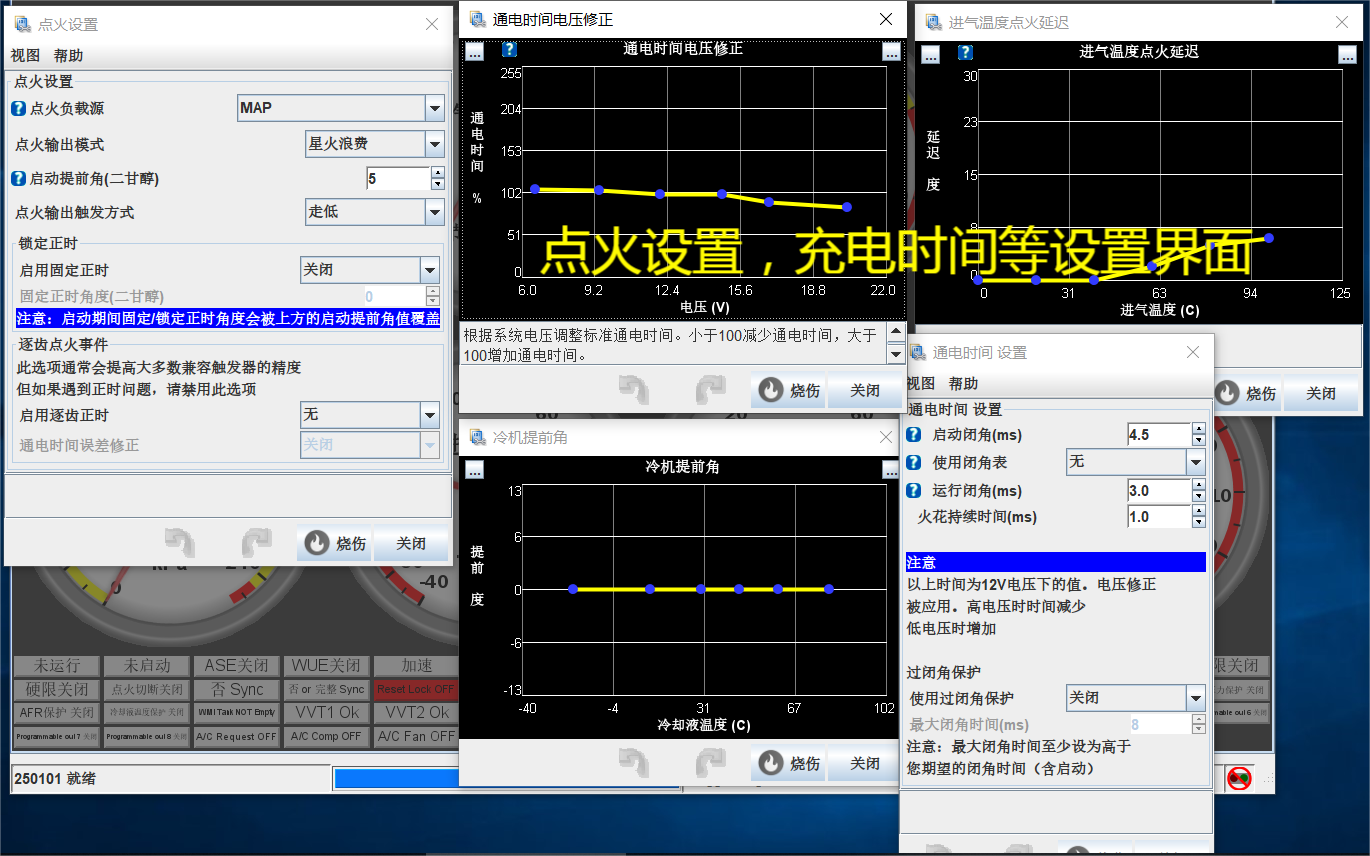Viewport: 1370px width, 856px height.
Task: Click redo arrow in 通电时间电压修正 window
Action: 710,389
